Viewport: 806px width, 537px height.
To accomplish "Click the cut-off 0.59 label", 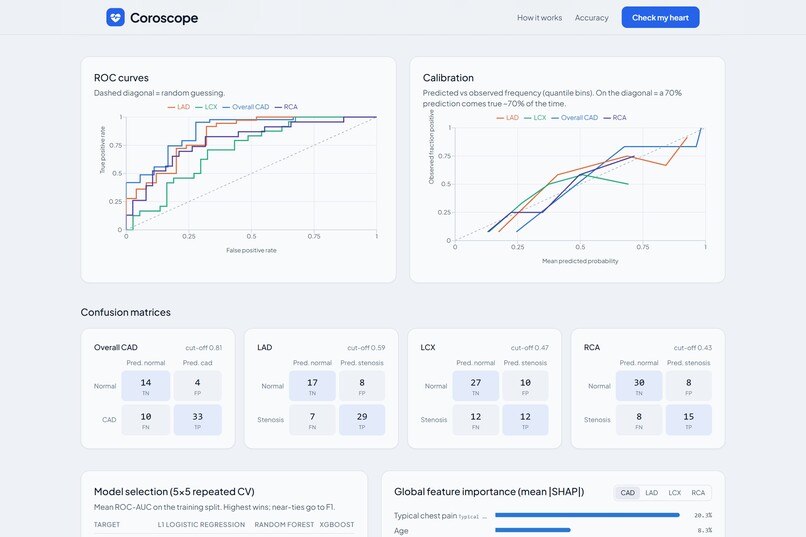I will (366, 348).
